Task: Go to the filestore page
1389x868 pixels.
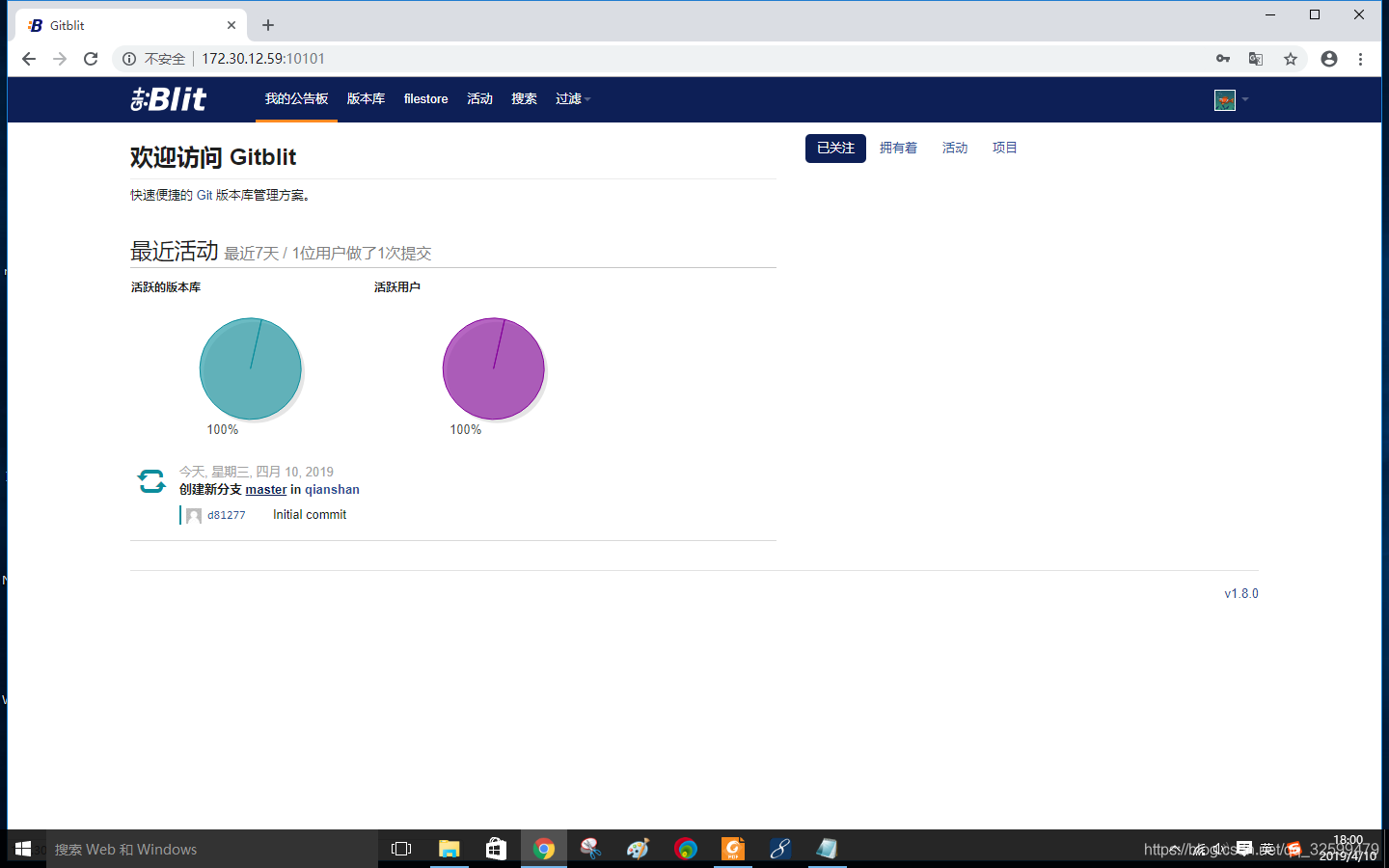Action: (425, 98)
